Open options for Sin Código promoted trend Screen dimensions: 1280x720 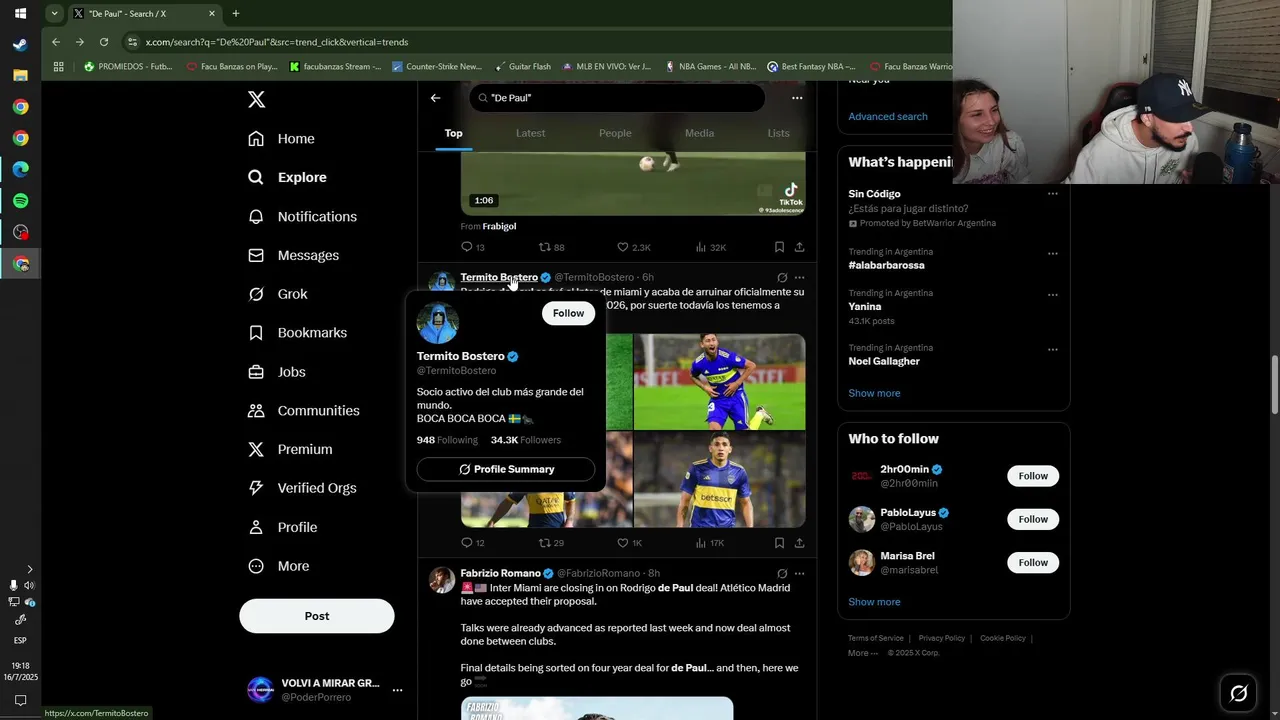tap(1052, 194)
